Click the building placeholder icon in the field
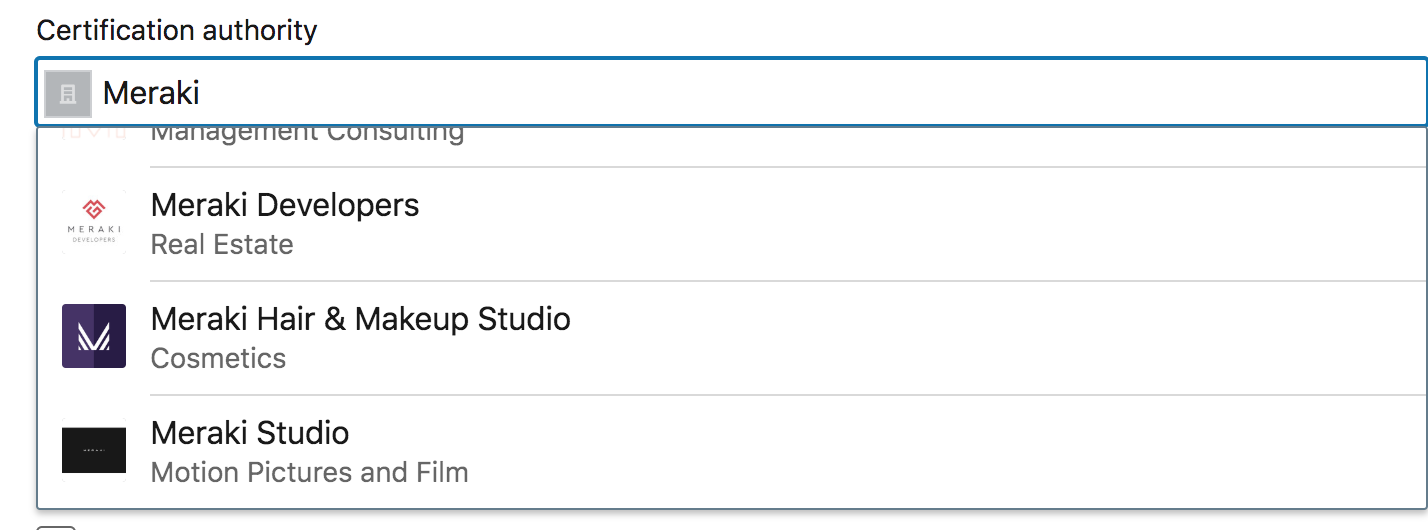The height and width of the screenshot is (530, 1428). pos(68,94)
